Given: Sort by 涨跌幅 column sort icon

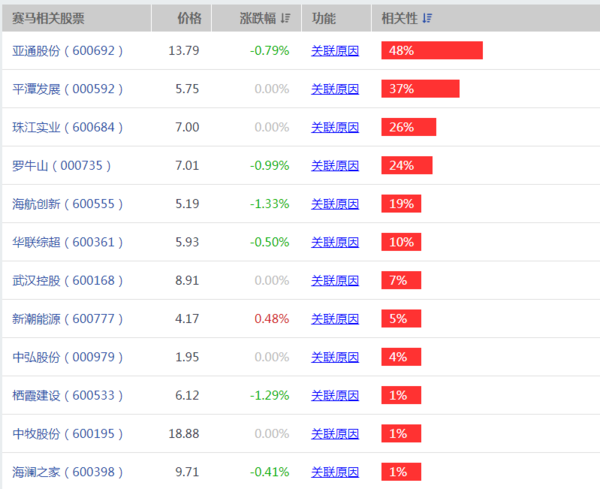Looking at the screenshot, I should (x=285, y=19).
